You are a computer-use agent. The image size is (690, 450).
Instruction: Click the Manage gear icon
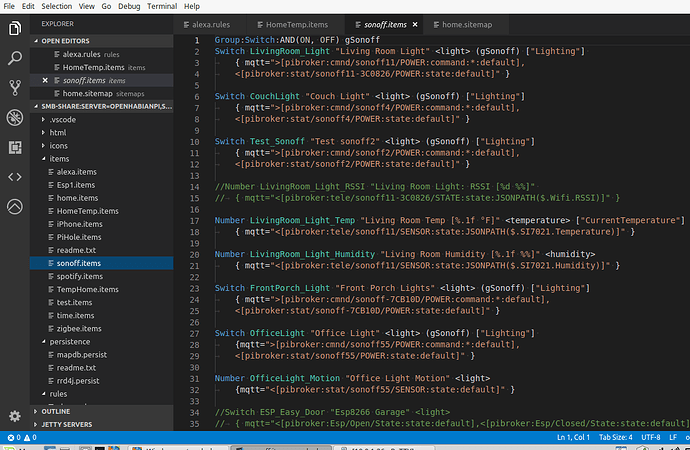coord(14,415)
